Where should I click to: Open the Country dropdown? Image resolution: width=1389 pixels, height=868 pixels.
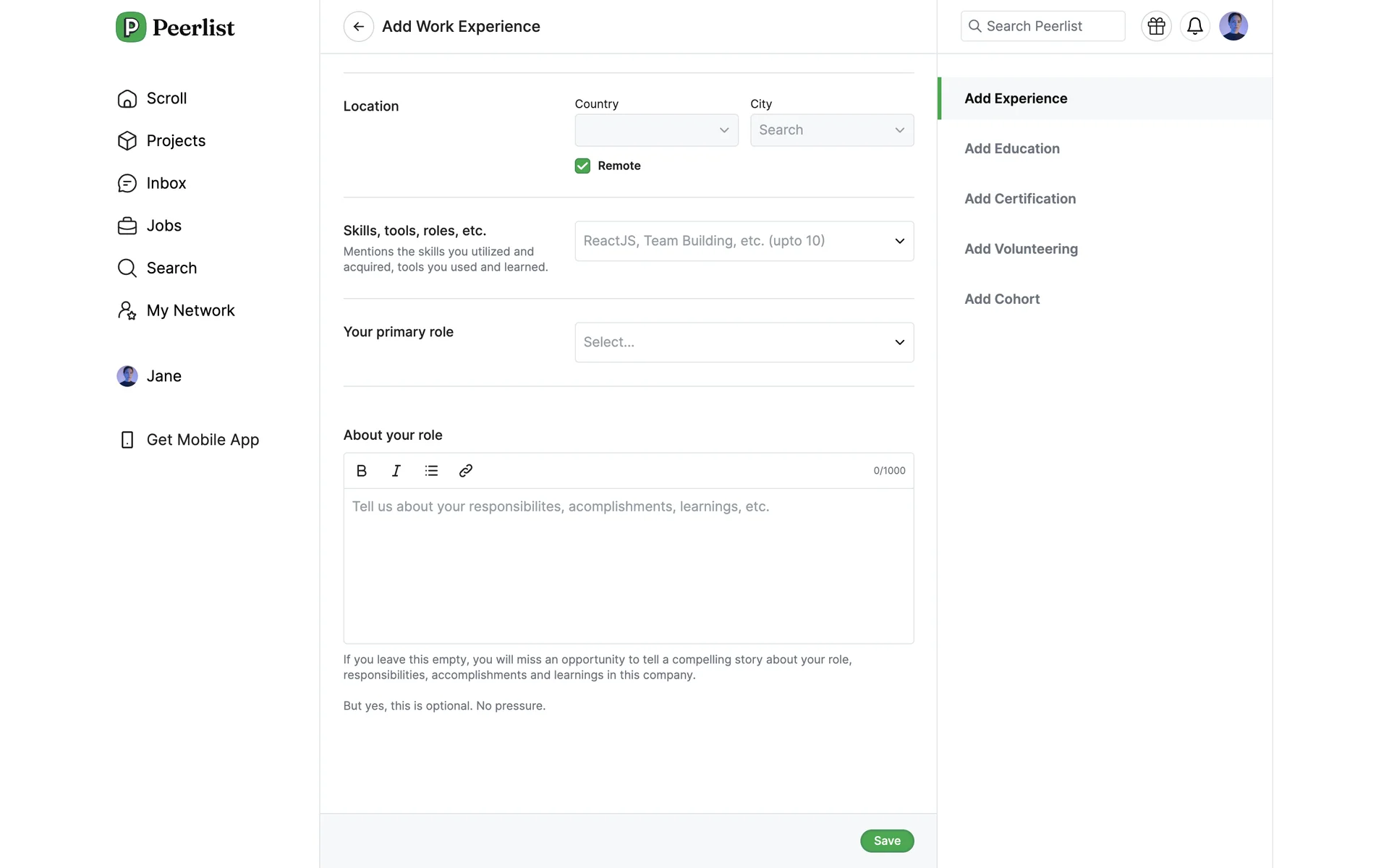656,130
